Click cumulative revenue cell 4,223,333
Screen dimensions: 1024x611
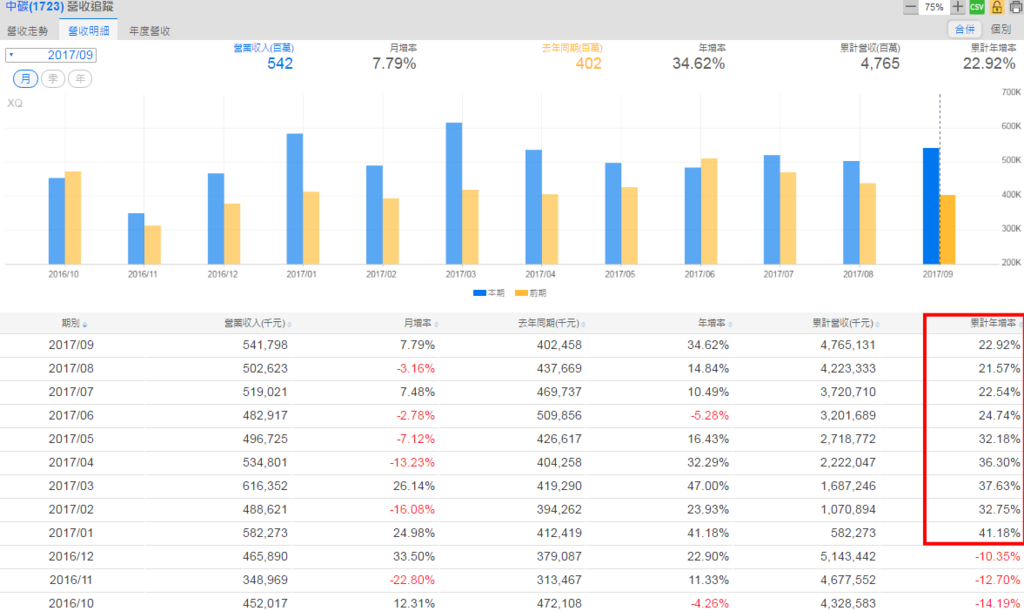point(848,369)
